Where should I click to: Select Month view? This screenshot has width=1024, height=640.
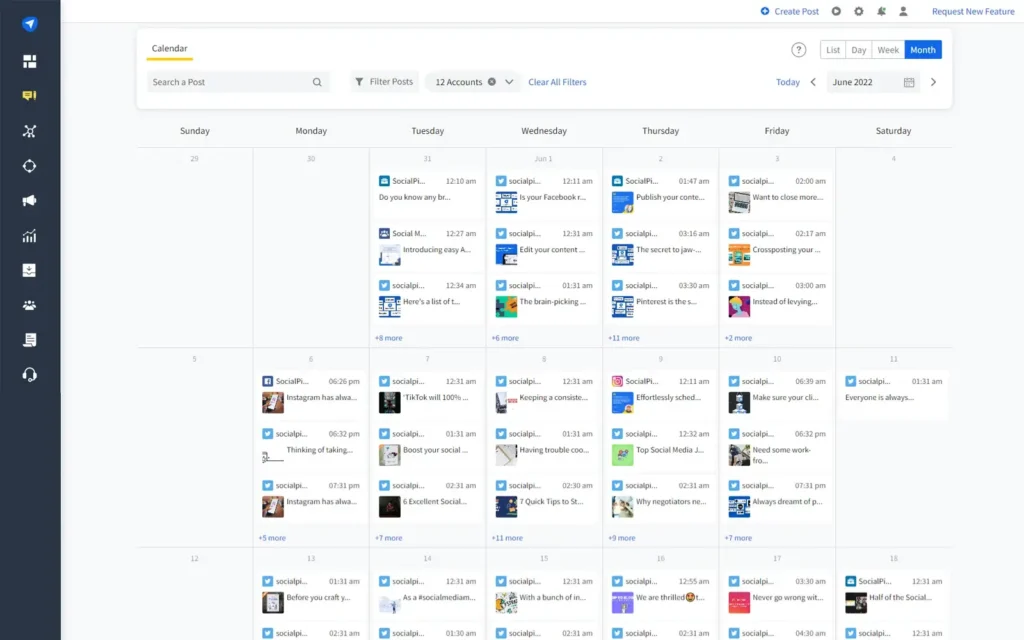pyautogui.click(x=923, y=50)
